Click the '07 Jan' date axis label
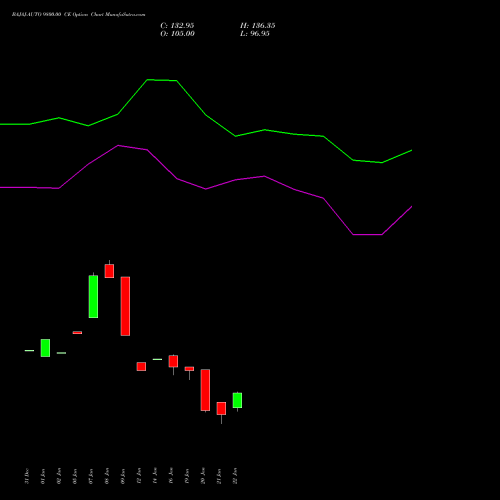The image size is (500, 500). coord(91,476)
